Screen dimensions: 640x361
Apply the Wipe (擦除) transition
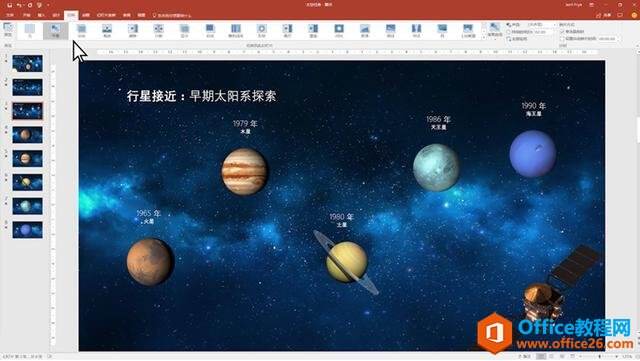tap(133, 31)
